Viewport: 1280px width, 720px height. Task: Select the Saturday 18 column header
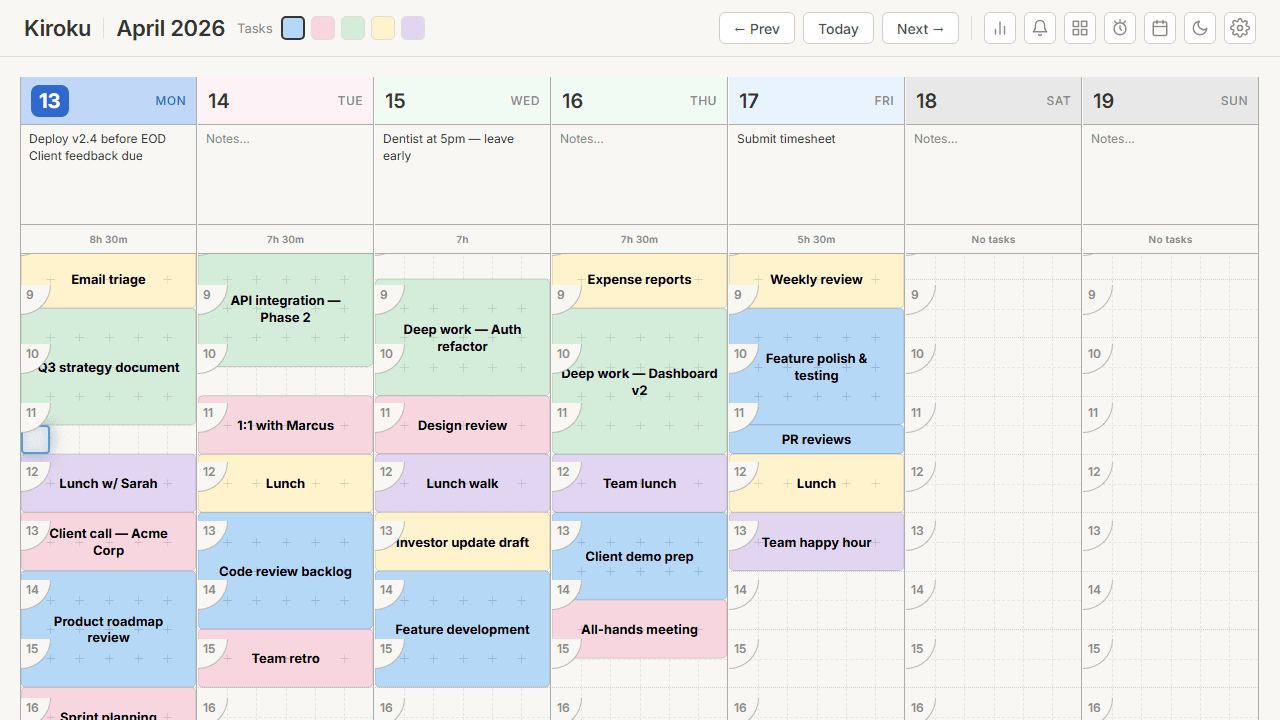[992, 100]
